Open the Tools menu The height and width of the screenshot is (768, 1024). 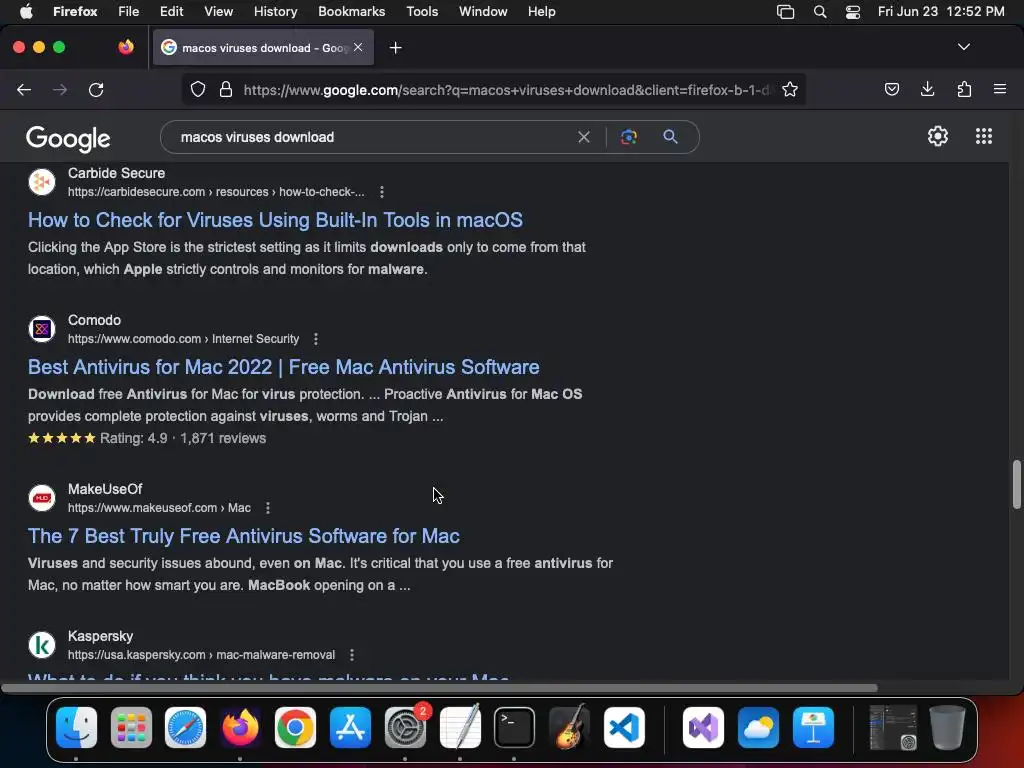422,12
